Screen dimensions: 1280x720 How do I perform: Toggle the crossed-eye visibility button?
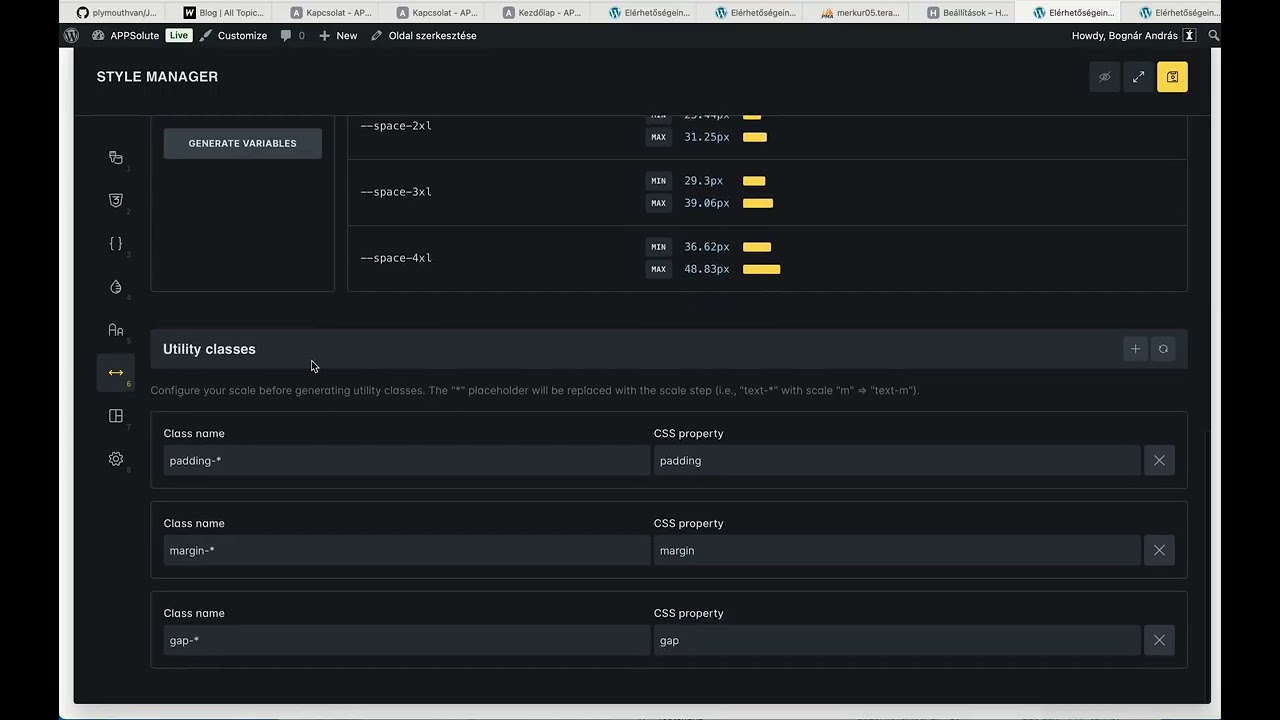tap(1104, 77)
